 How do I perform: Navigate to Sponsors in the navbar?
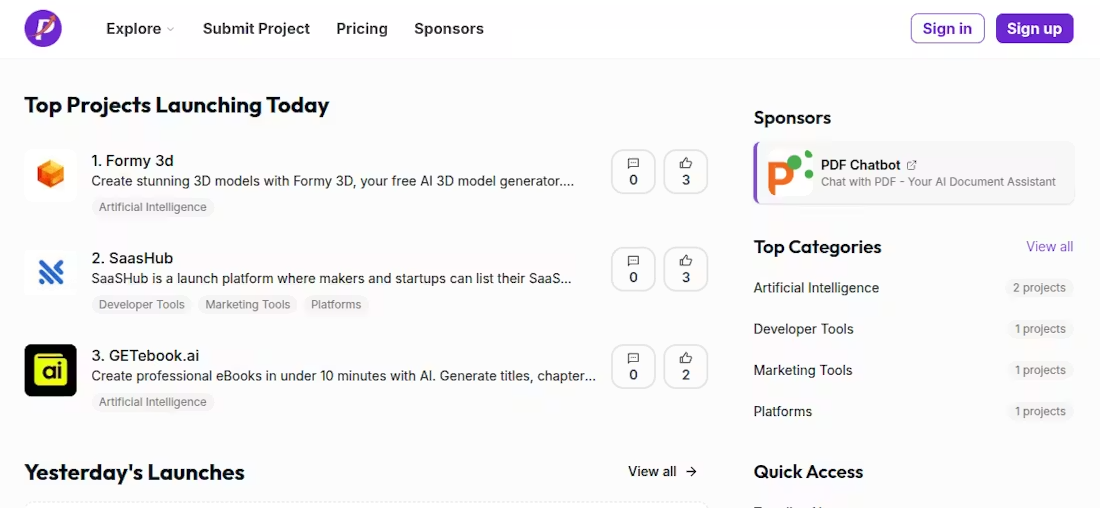(449, 29)
